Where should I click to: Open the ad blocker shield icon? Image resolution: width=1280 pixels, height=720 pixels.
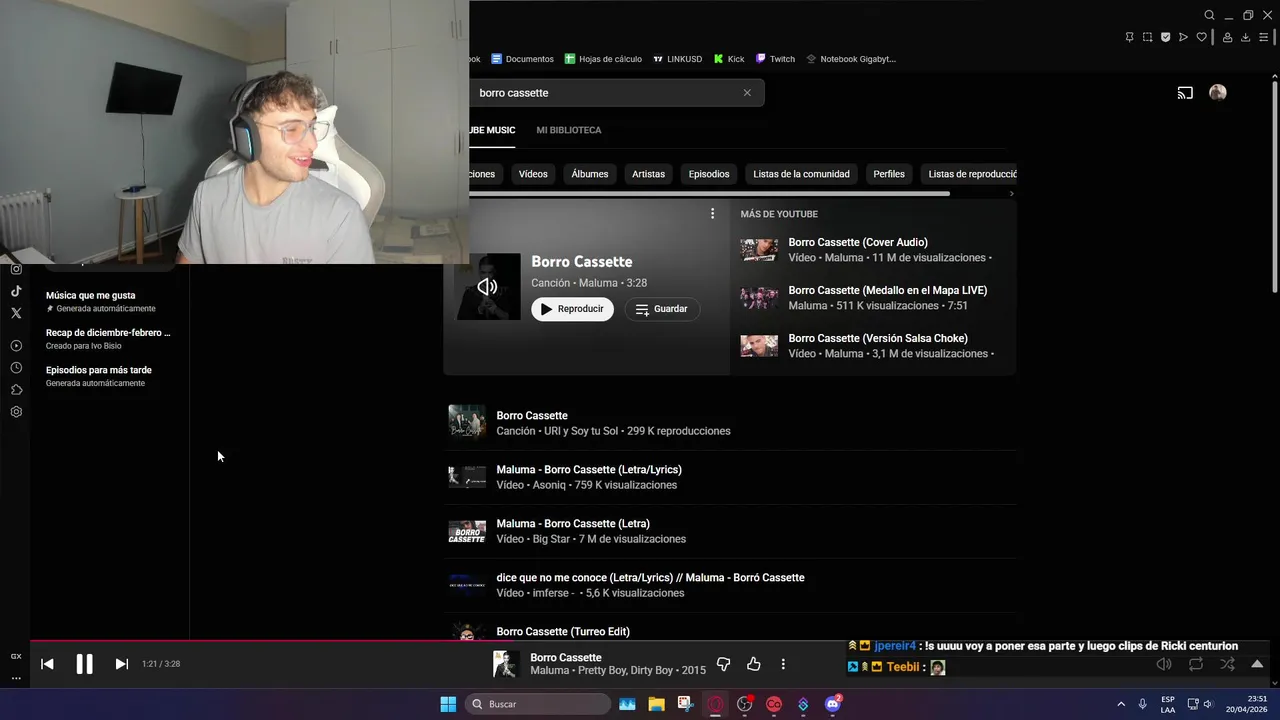(1165, 37)
